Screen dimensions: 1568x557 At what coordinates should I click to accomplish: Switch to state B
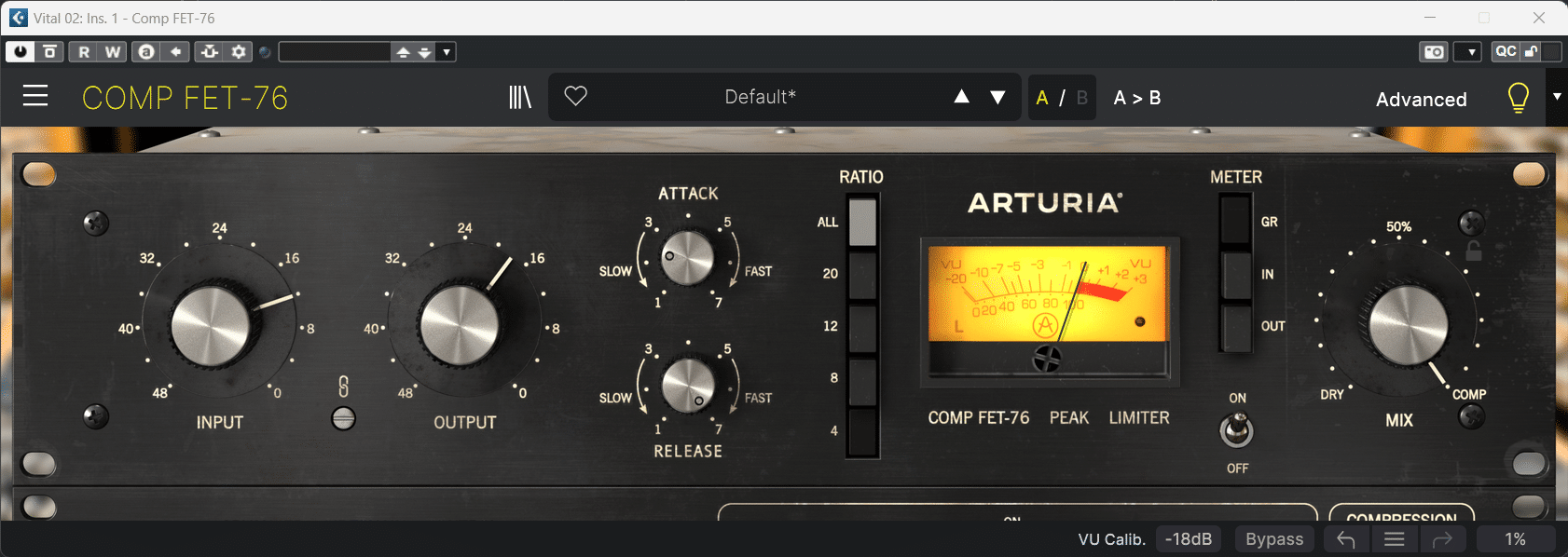click(1082, 98)
